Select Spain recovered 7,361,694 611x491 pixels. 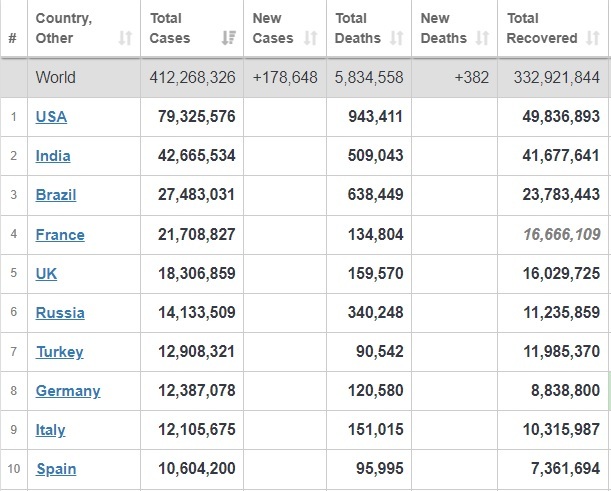(565, 468)
